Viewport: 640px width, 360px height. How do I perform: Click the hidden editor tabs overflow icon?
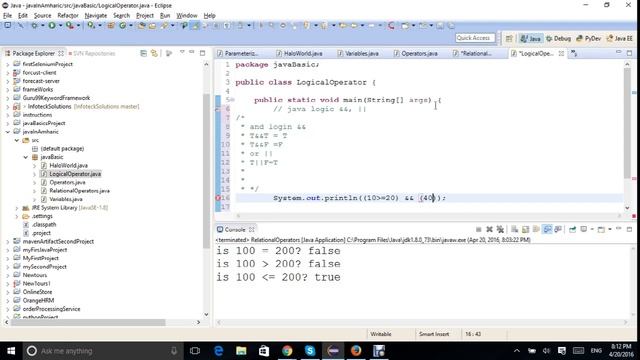[x=574, y=53]
